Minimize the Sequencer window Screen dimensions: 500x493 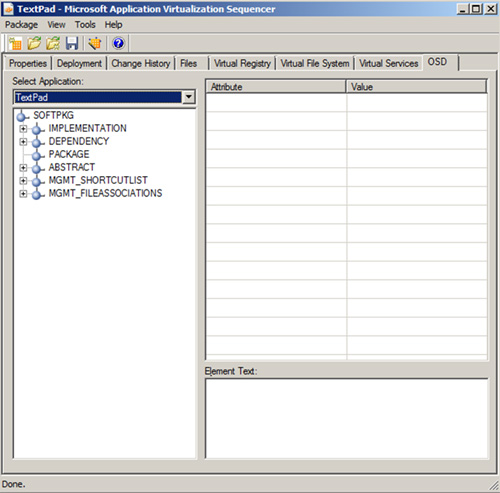click(x=462, y=9)
